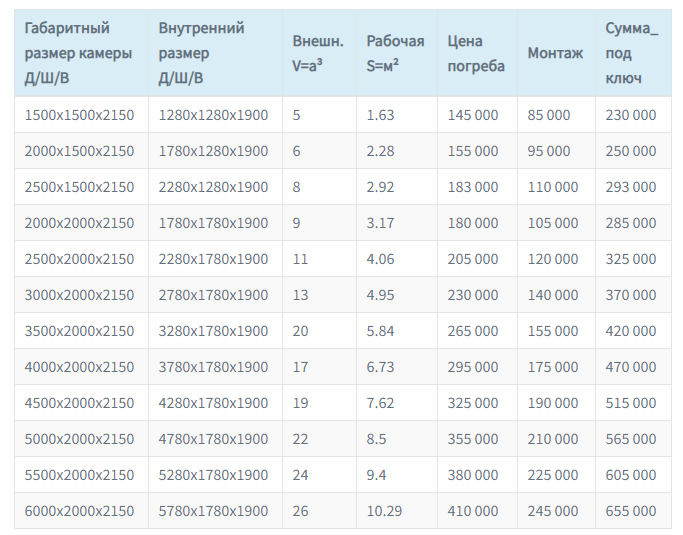Select cell 3500x2000x2150
This screenshot has height=535, width=683.
coord(79,331)
